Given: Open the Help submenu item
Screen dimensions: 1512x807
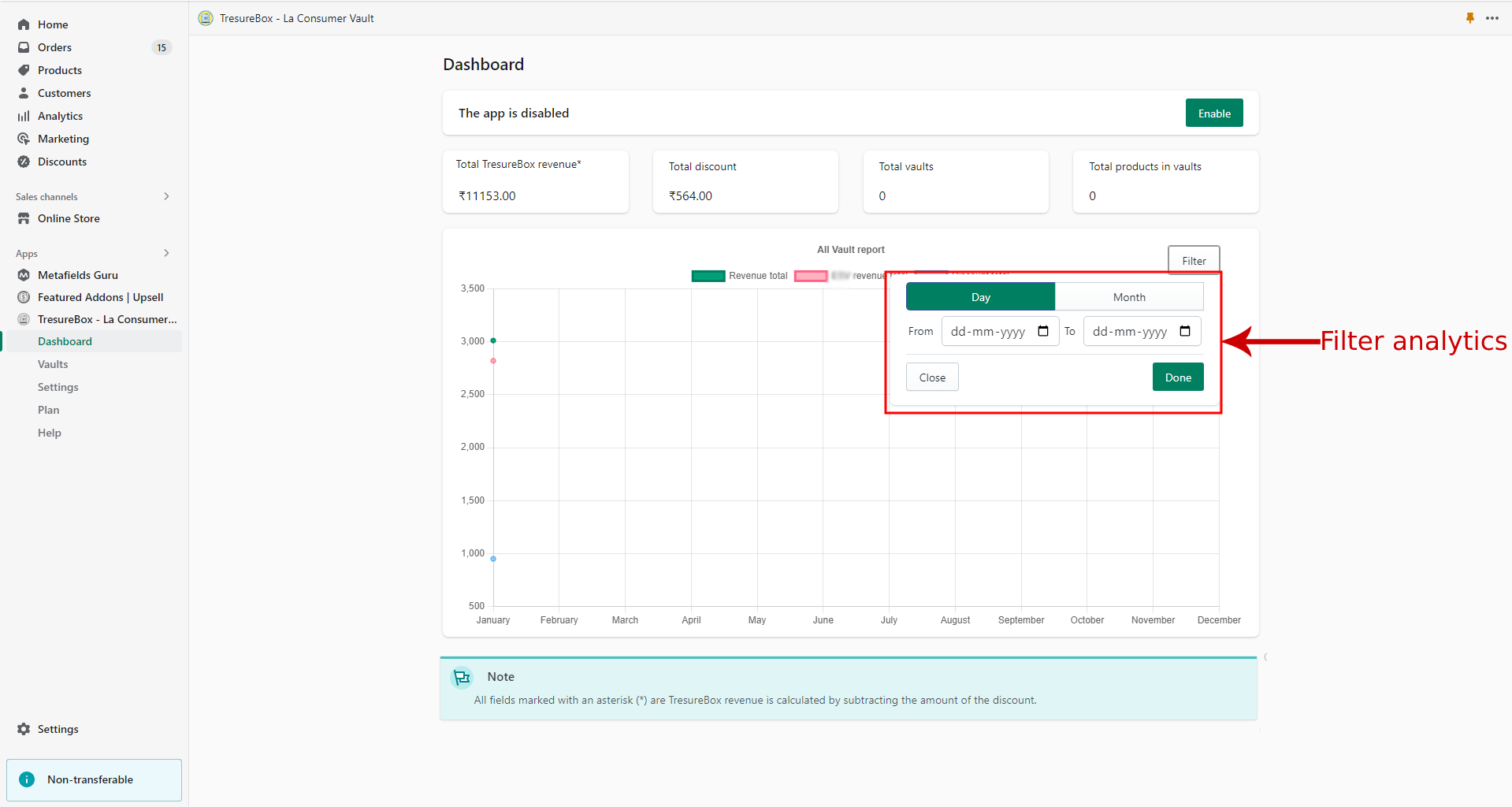Looking at the screenshot, I should (50, 433).
